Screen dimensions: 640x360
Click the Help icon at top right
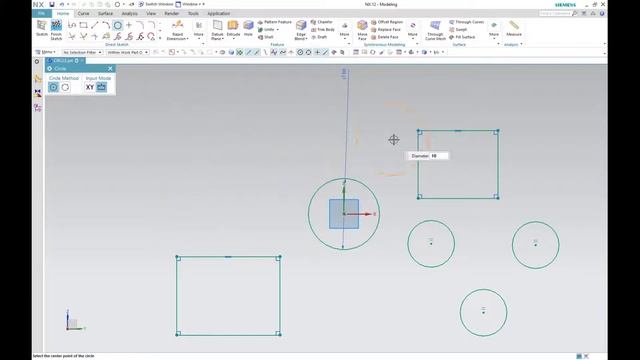pos(602,13)
